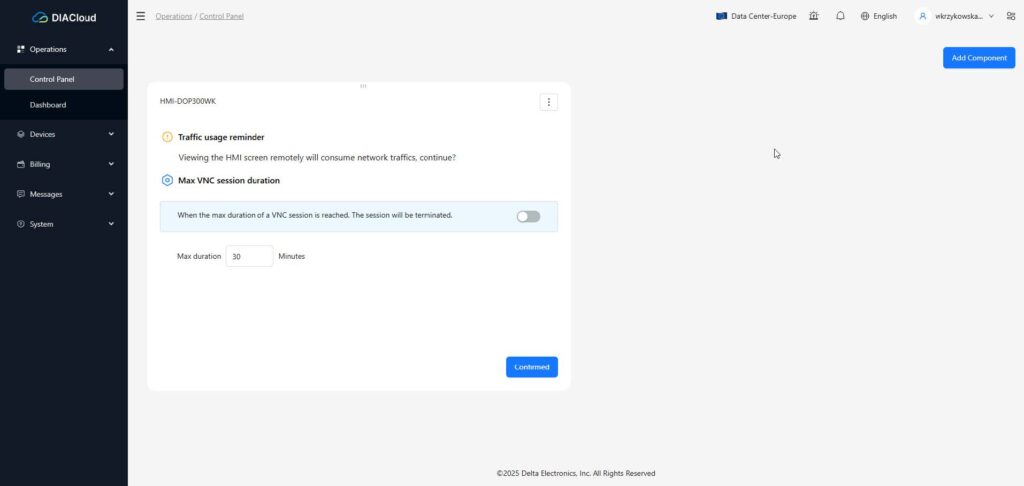Click the Operations breadcrumb link
This screenshot has width=1024, height=486.
[173, 16]
